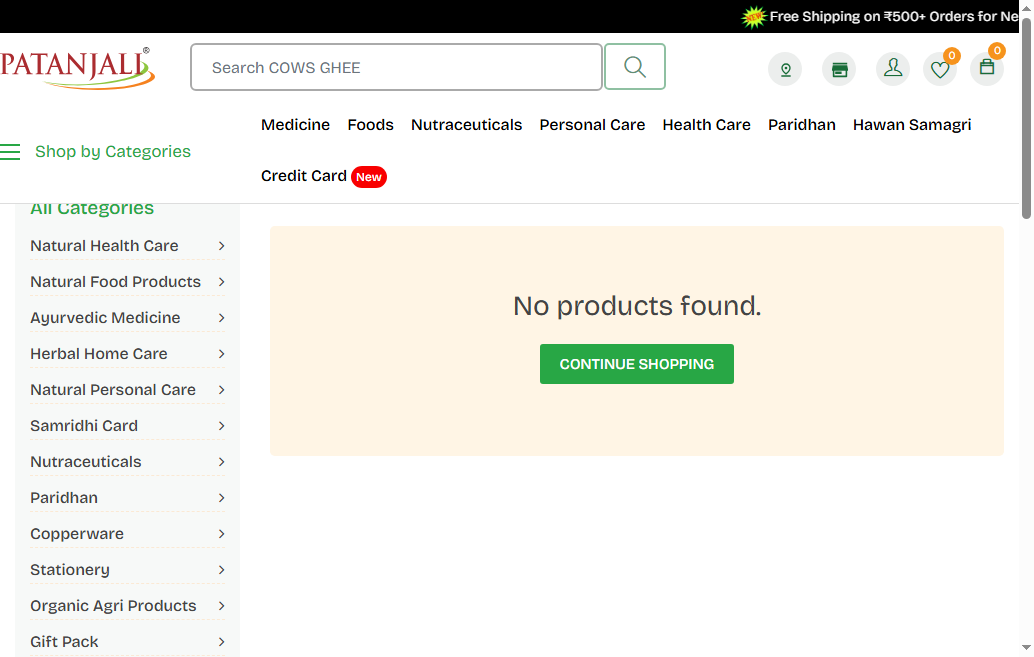
Task: Click the magnifier search button
Action: (x=635, y=67)
